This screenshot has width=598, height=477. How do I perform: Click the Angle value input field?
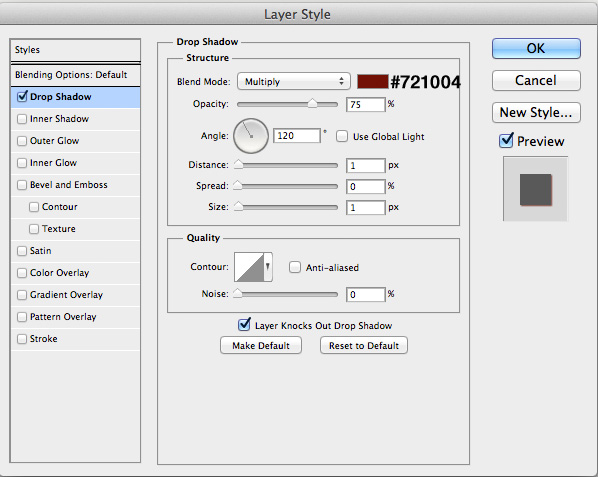[x=297, y=136]
